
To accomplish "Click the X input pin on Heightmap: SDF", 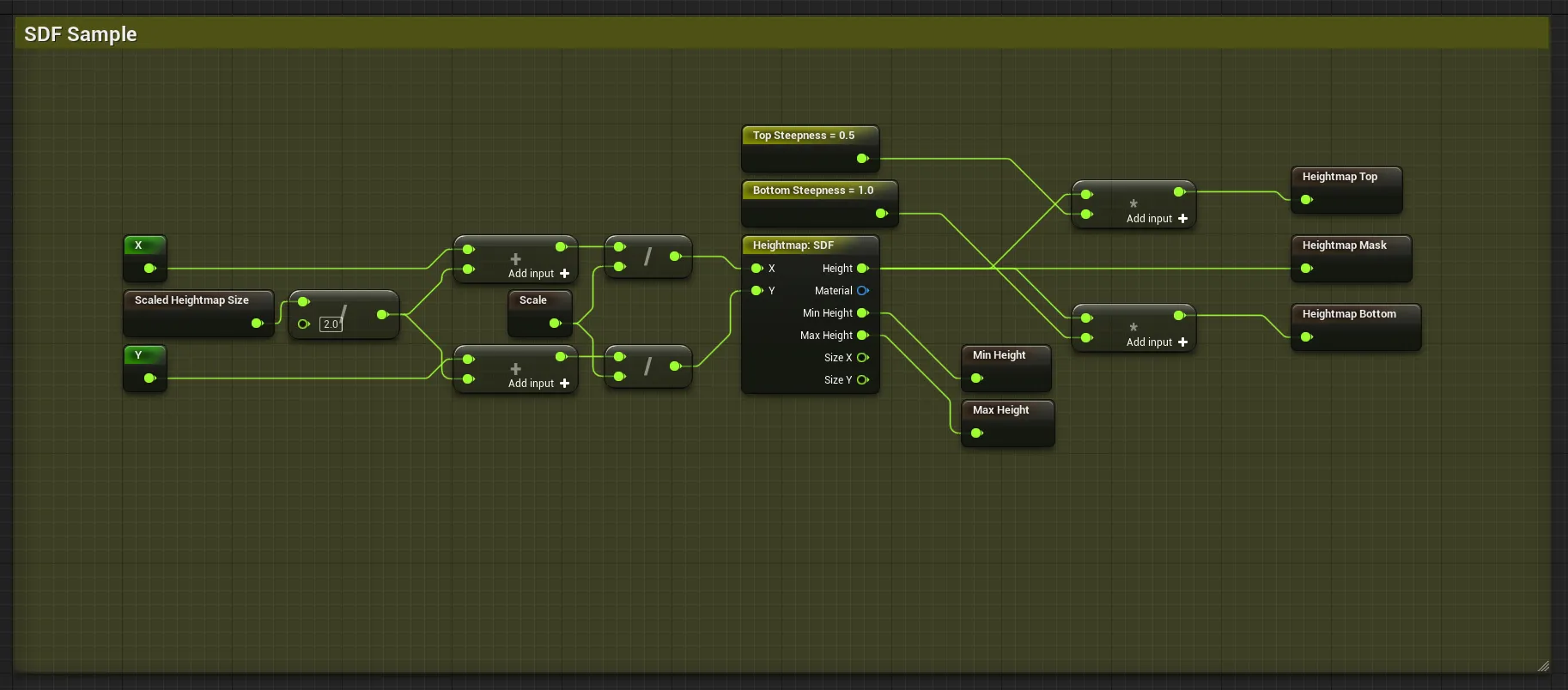I will (757, 269).
